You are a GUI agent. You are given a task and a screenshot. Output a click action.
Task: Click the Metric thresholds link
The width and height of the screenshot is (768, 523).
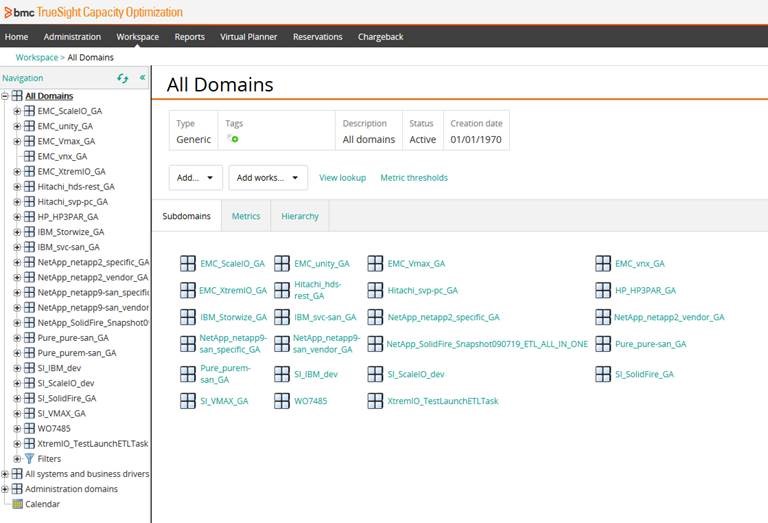coord(414,178)
